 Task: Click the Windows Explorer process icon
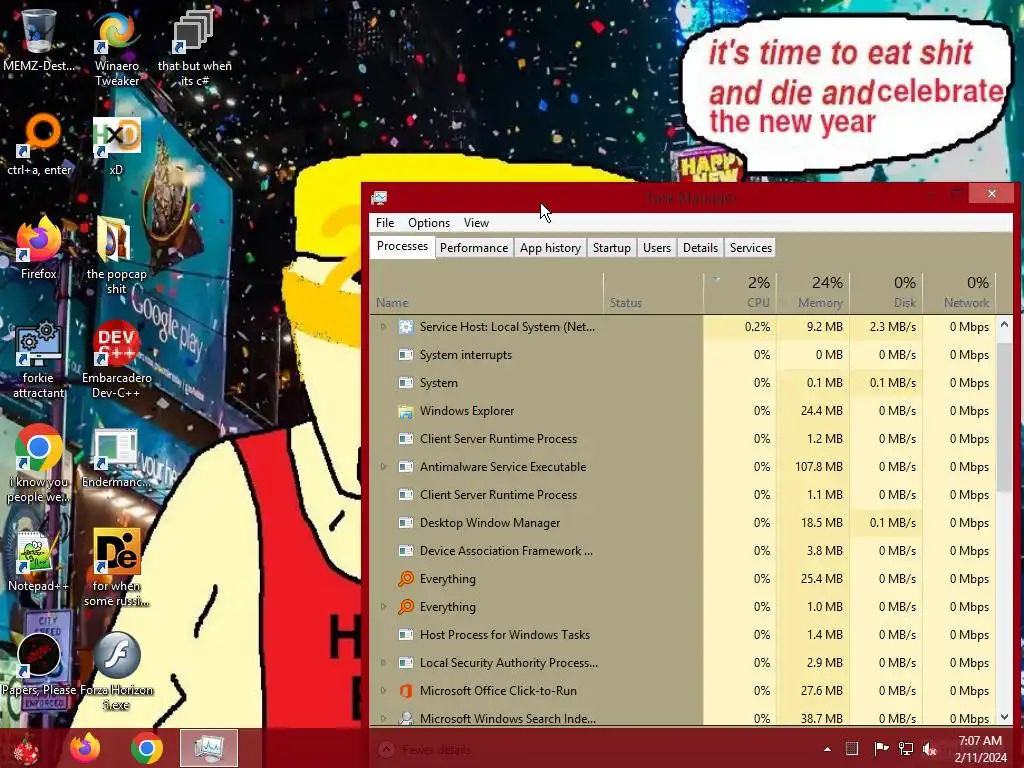click(x=406, y=411)
